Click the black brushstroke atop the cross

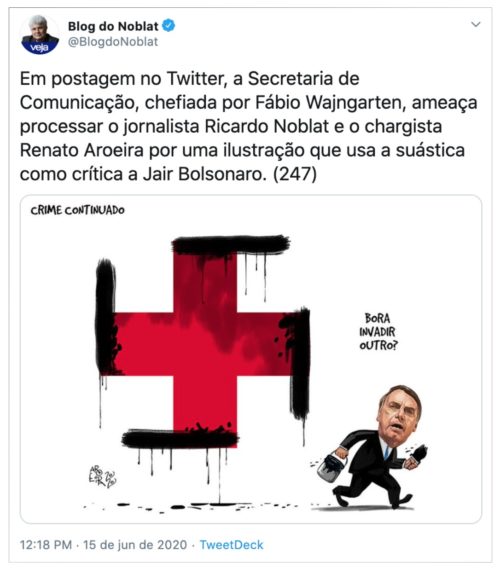pos(231,245)
